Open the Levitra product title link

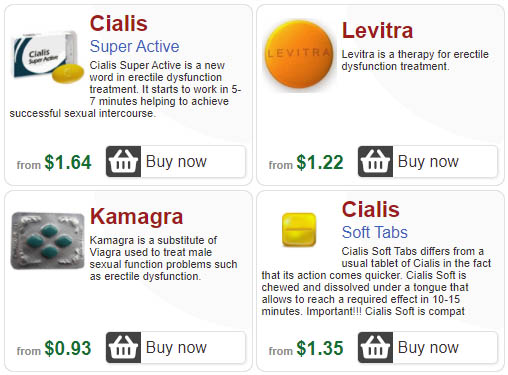(377, 30)
